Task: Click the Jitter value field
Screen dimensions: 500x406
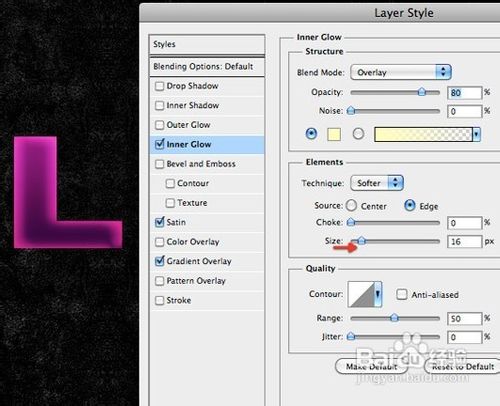Action: pos(465,337)
